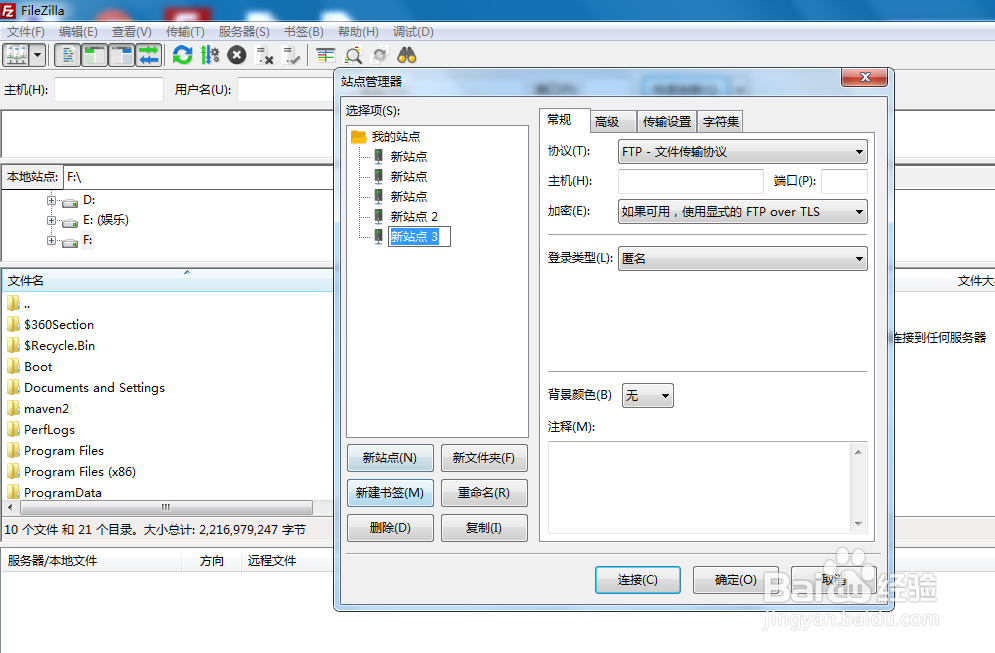Screen dimensions: 995x653
Task: Toggle message log display icon
Action: click(x=67, y=56)
